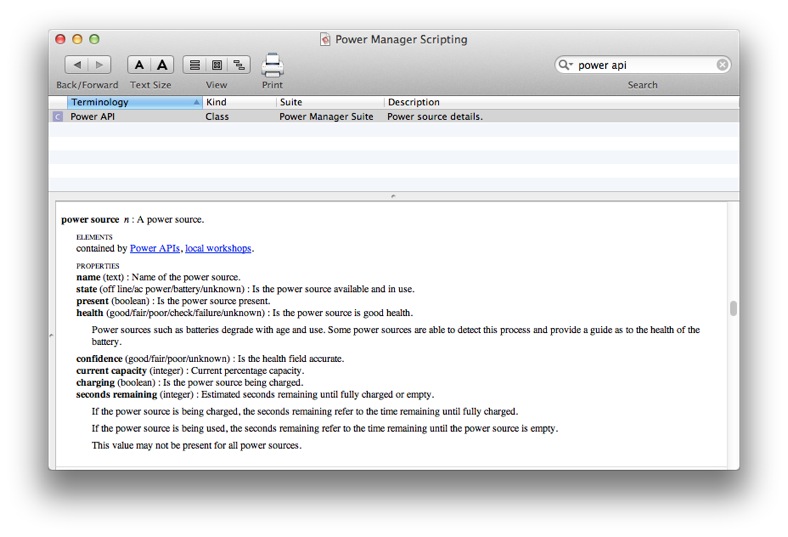Click the document icon in title bar
The width and height of the screenshot is (788, 537).
pos(325,39)
